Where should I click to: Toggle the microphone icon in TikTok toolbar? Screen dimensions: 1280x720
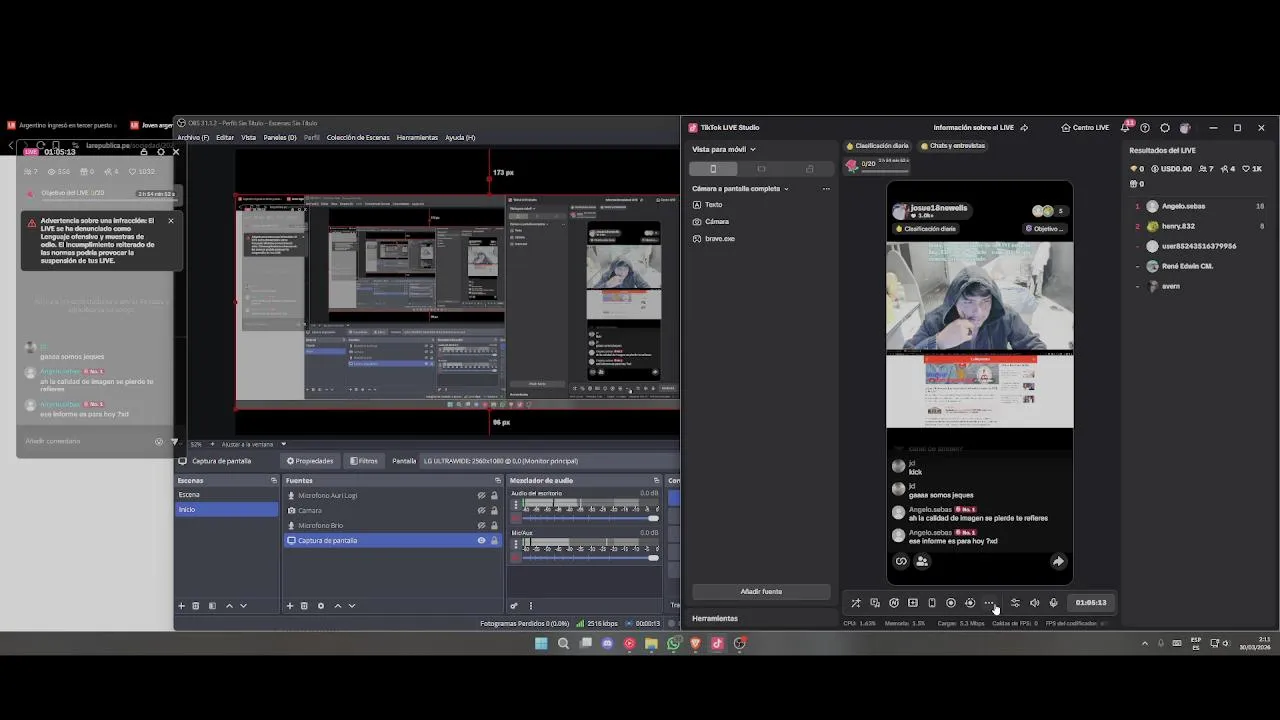coord(1053,603)
